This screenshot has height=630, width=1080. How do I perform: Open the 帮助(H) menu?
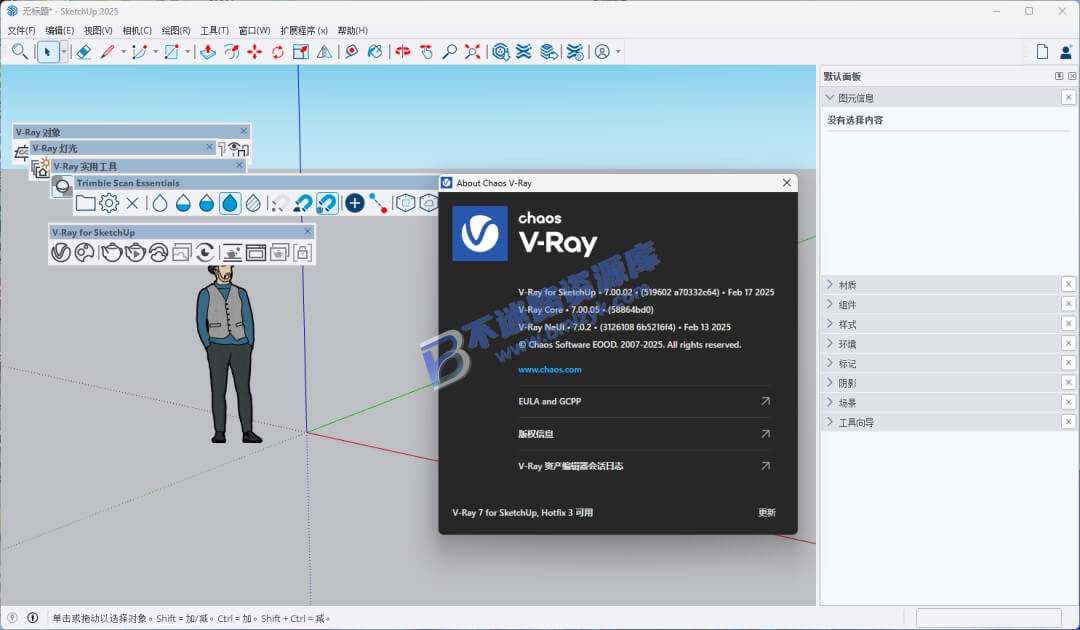pyautogui.click(x=353, y=30)
